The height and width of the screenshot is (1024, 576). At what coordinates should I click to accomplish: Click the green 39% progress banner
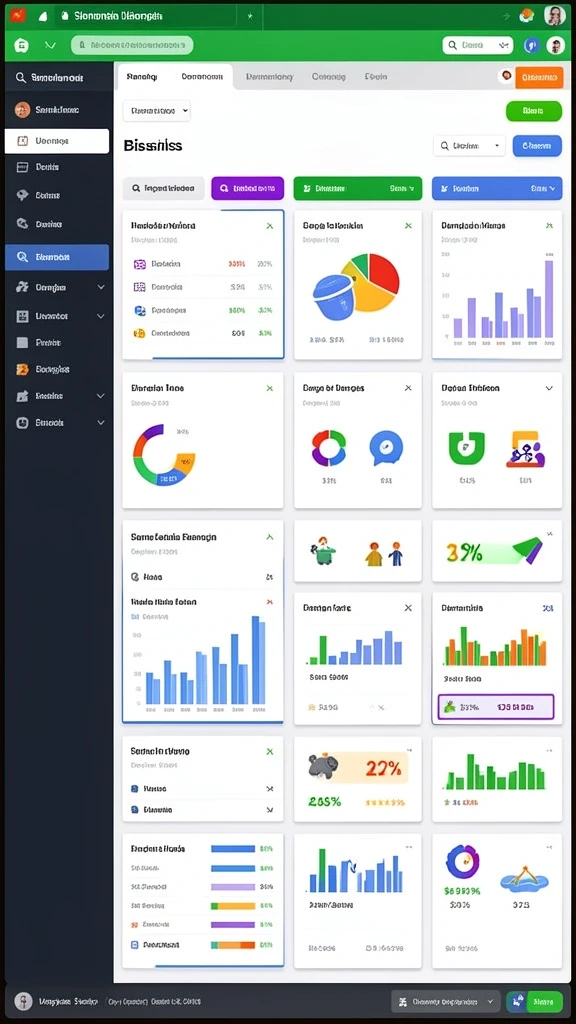tap(494, 552)
